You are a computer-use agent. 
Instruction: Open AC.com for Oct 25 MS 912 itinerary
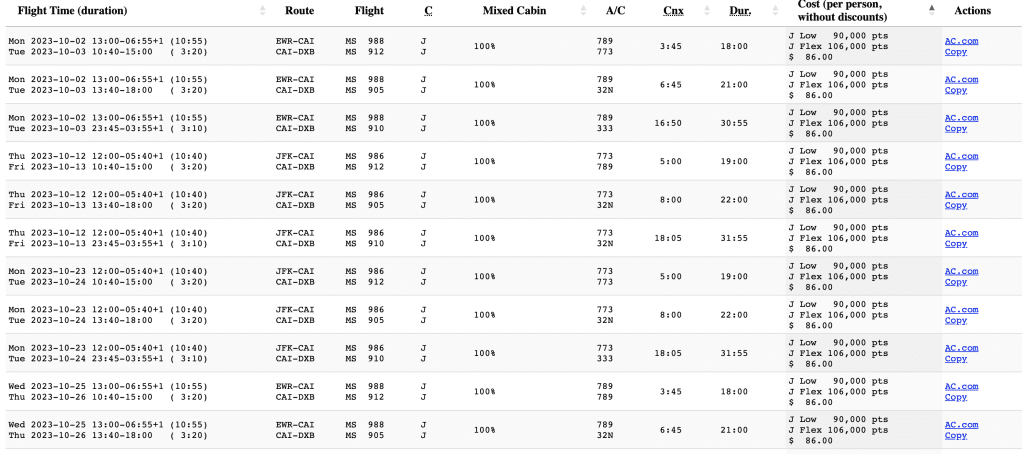click(961, 386)
